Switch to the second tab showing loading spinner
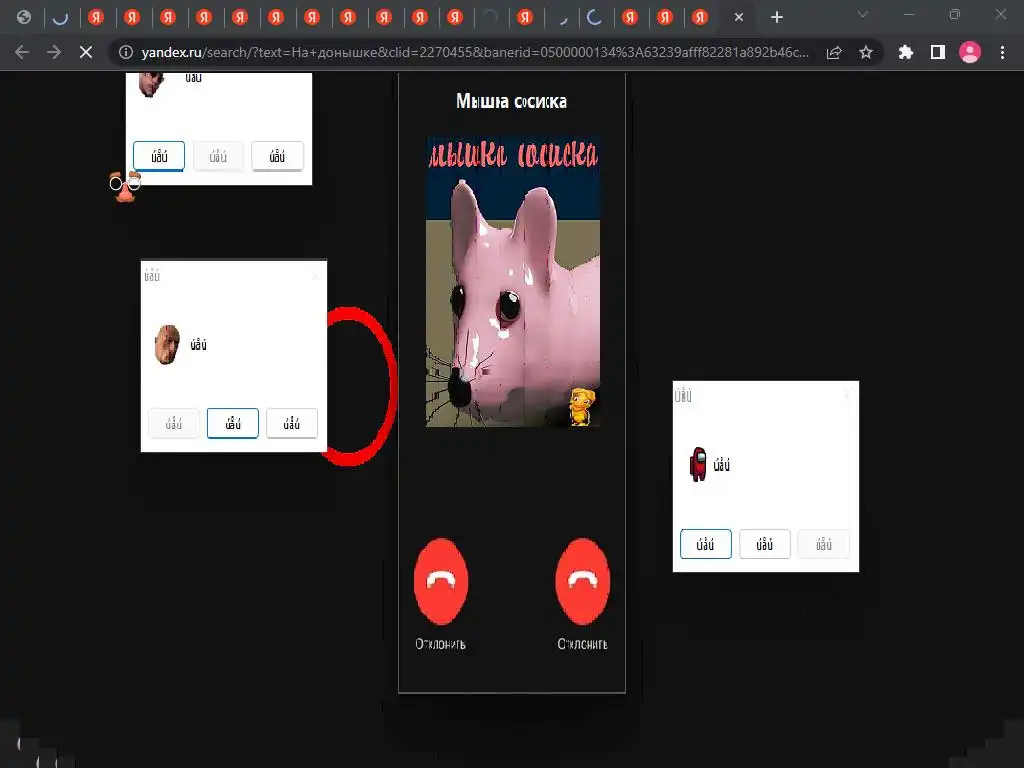This screenshot has height=768, width=1024. point(60,17)
